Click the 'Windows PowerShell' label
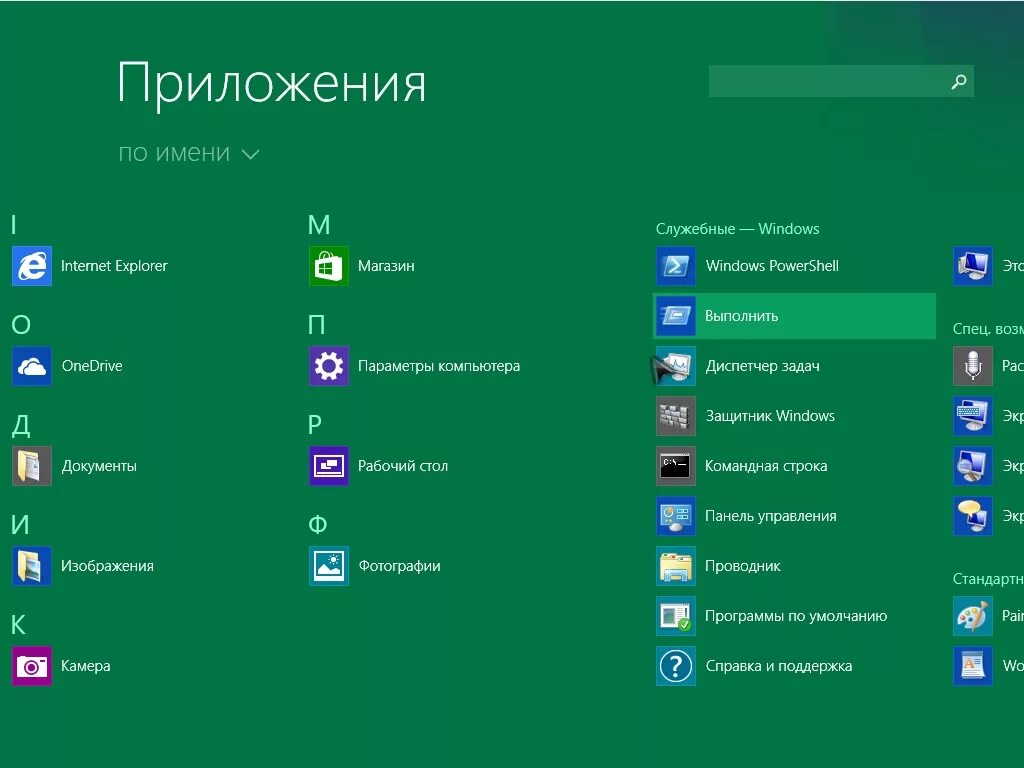 772,266
